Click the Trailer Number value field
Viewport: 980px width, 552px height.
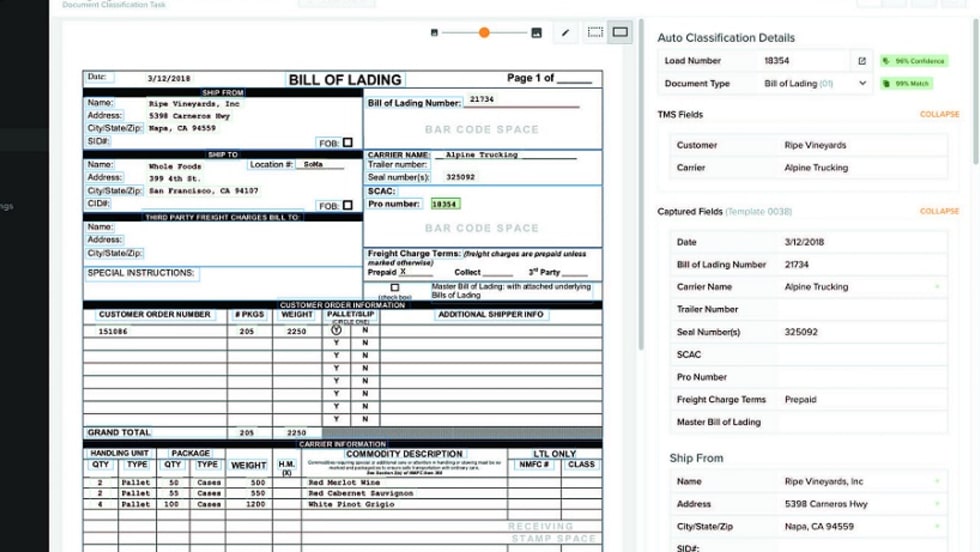[x=860, y=310]
